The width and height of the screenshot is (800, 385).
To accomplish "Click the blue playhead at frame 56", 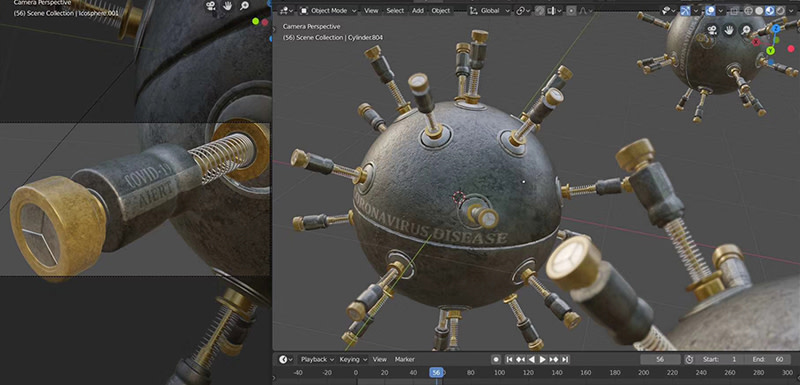I will tap(436, 373).
